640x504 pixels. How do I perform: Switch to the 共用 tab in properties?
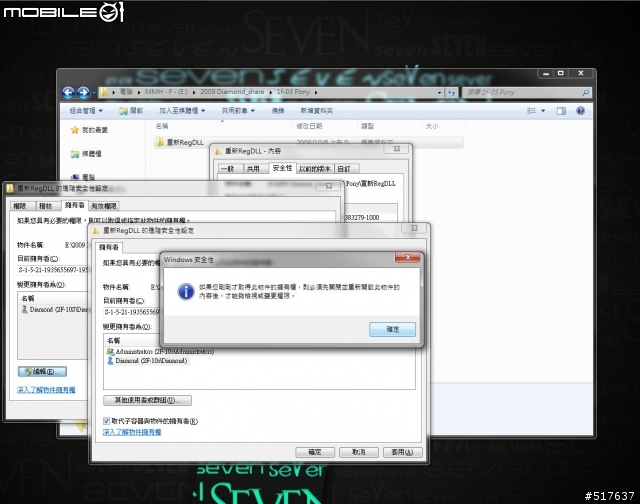255,169
